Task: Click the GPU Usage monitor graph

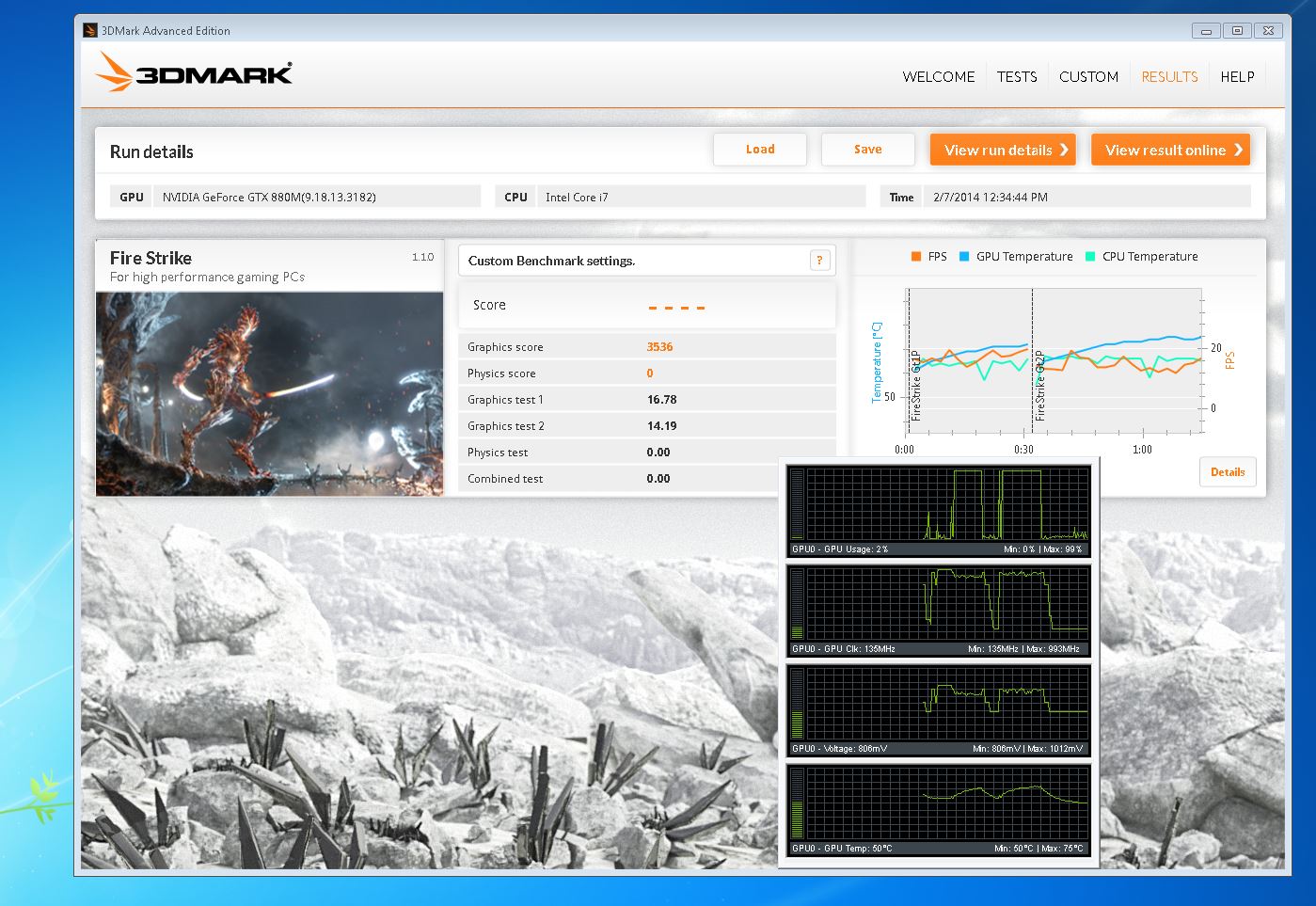Action: [x=939, y=511]
